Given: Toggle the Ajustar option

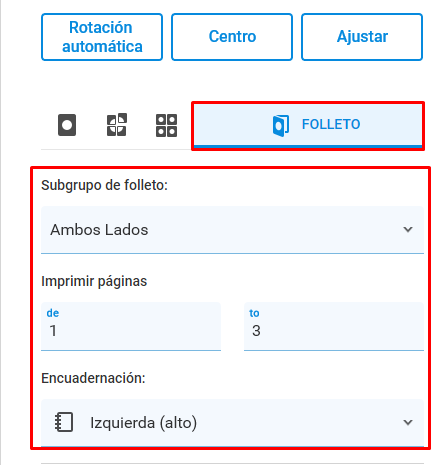Looking at the screenshot, I should click(x=362, y=37).
